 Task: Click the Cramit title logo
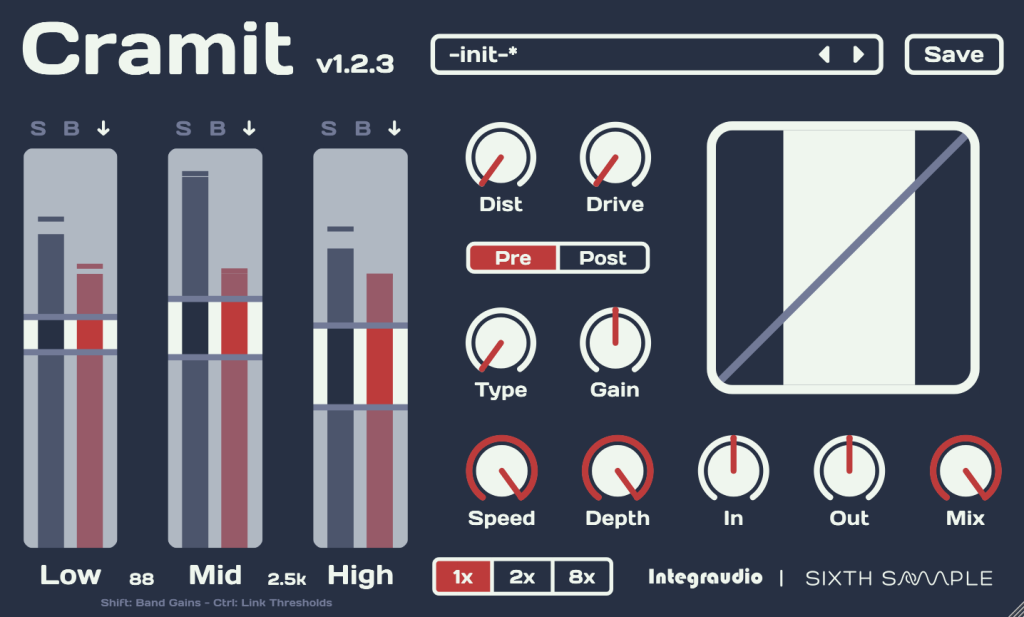(157, 49)
